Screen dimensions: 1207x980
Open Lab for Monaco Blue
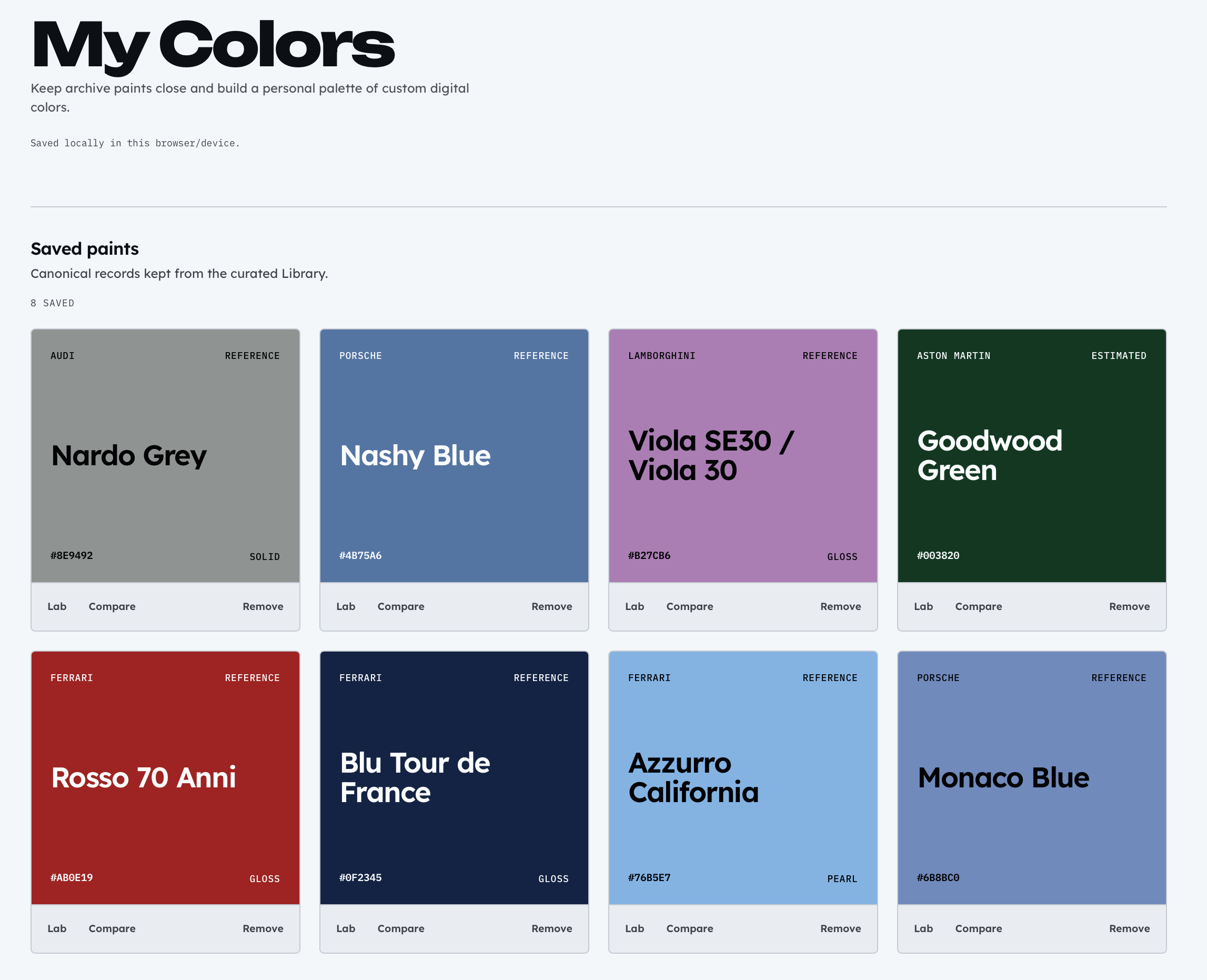924,928
